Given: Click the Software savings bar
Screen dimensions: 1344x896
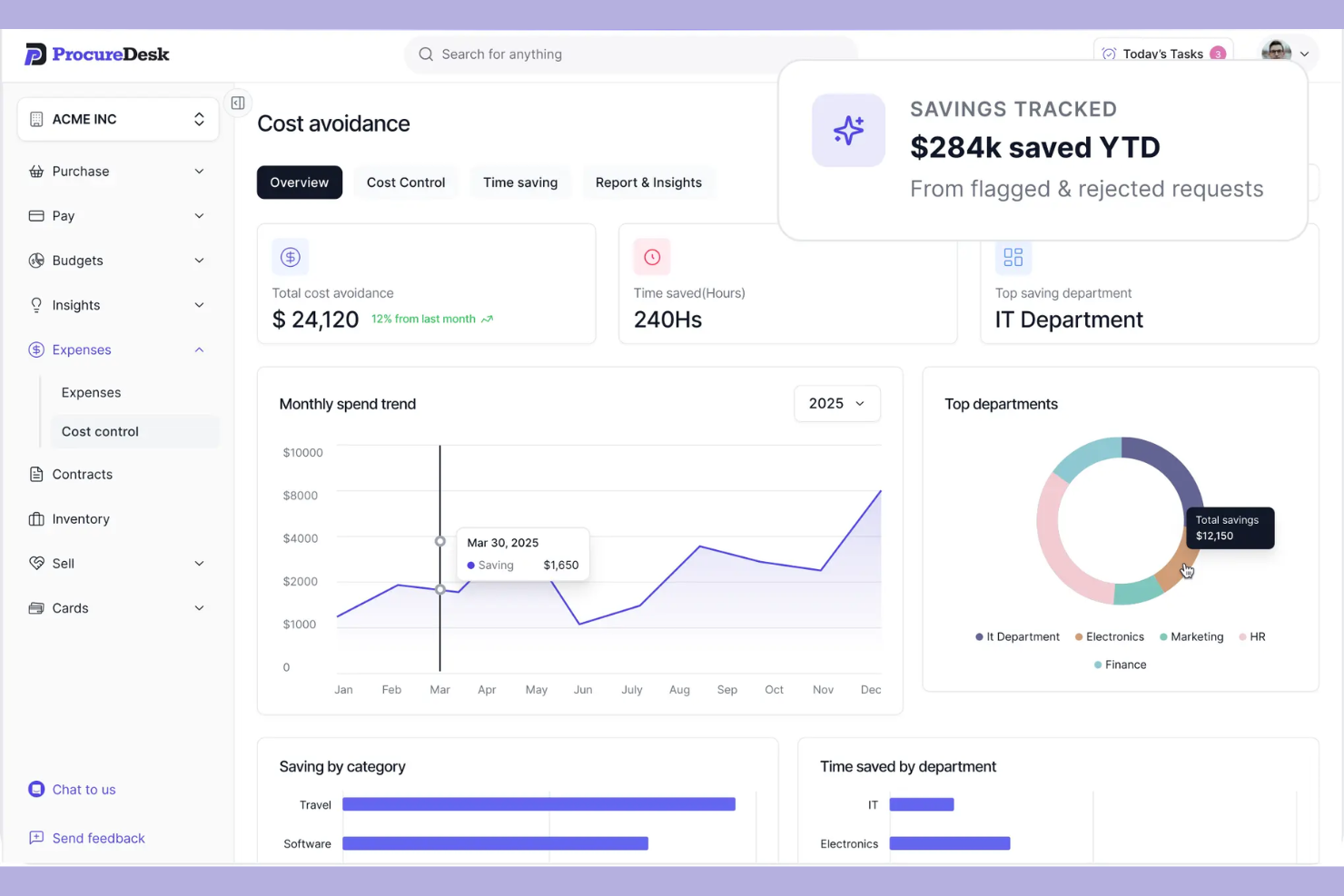Looking at the screenshot, I should click(495, 843).
